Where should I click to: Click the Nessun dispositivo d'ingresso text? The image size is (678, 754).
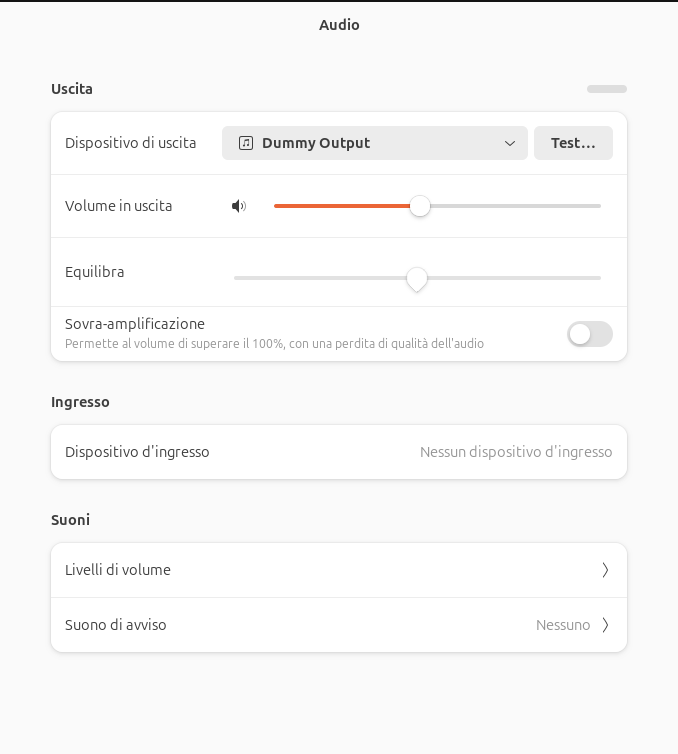(516, 452)
